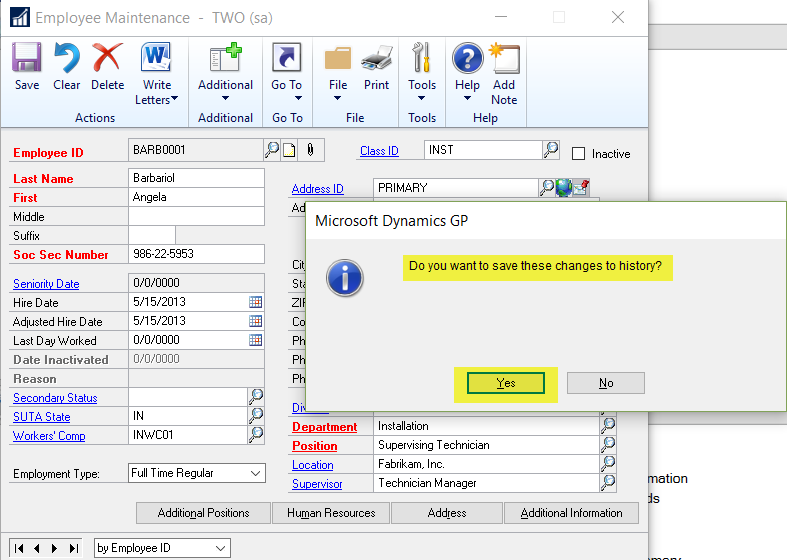This screenshot has width=787, height=560.
Task: Open Write Letters Word icon
Action: click(x=156, y=57)
